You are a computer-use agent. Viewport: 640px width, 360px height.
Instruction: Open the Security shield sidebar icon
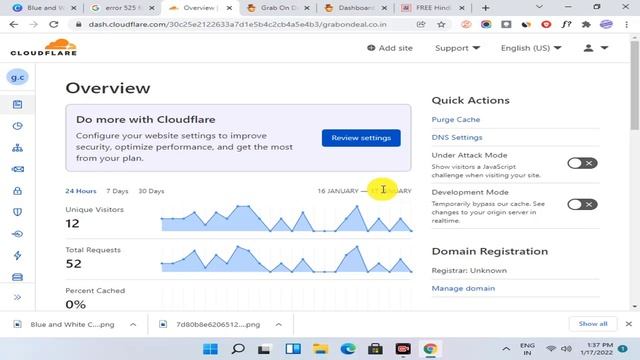point(18,212)
